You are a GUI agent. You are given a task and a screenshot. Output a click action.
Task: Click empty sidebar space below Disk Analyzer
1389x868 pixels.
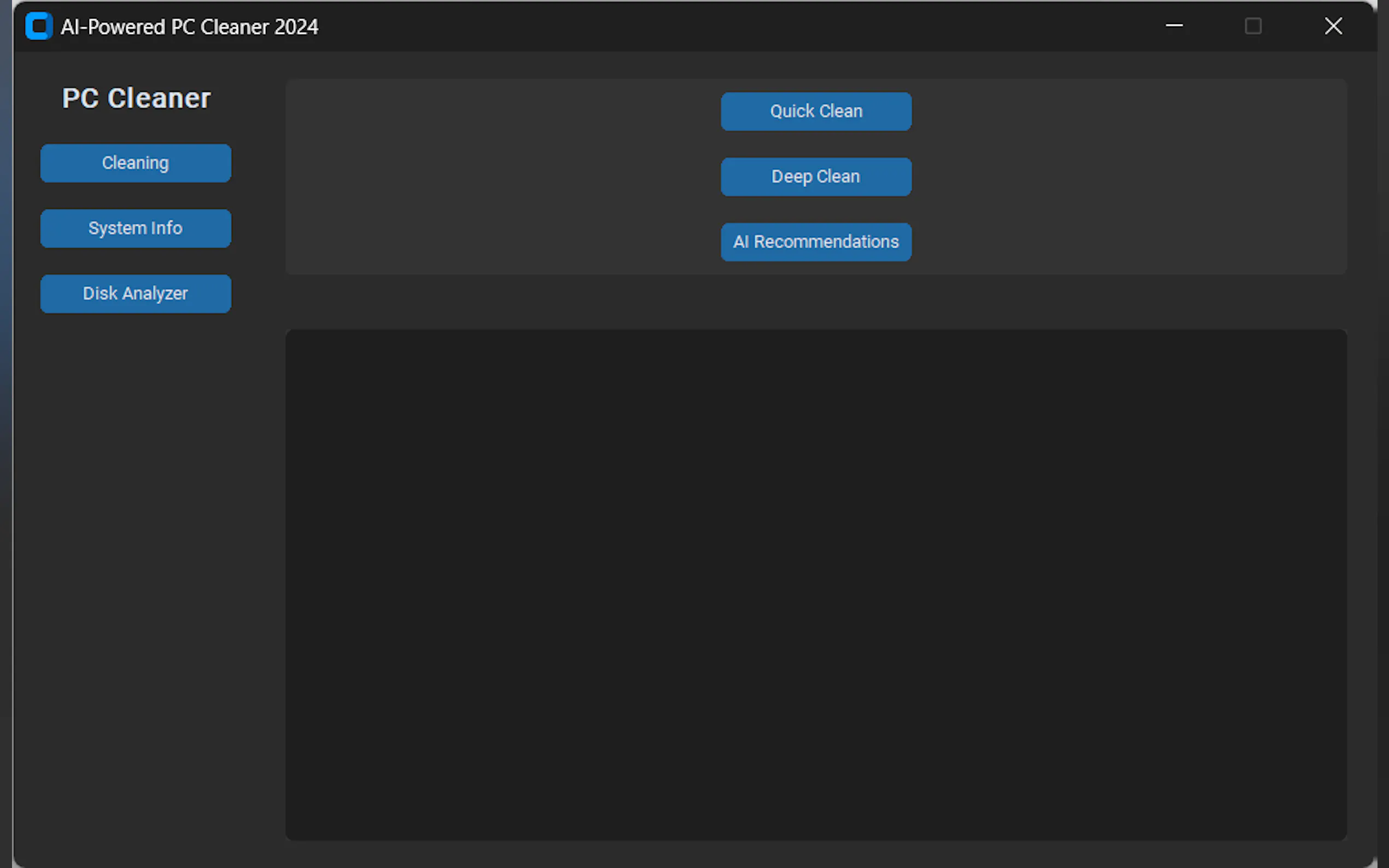point(136,546)
